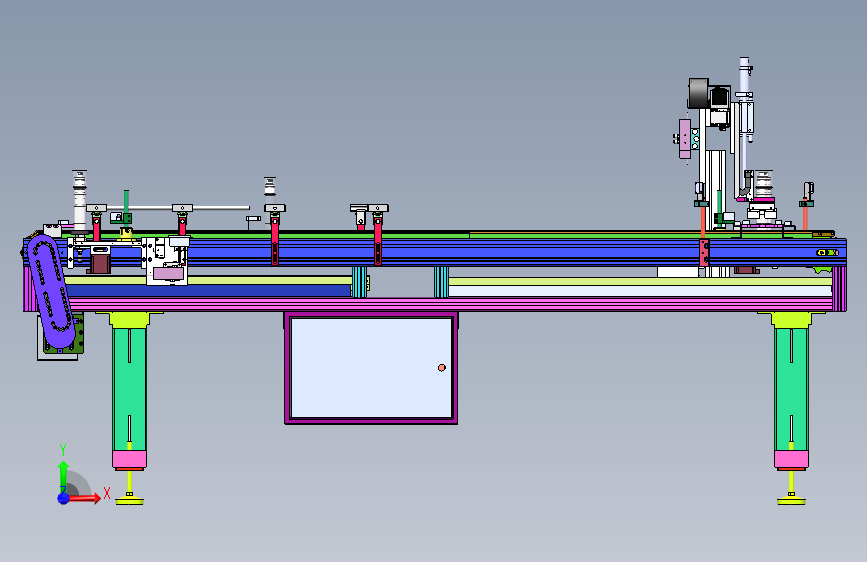Select the left yellow leveling foot pad
The image size is (867, 562).
click(129, 501)
